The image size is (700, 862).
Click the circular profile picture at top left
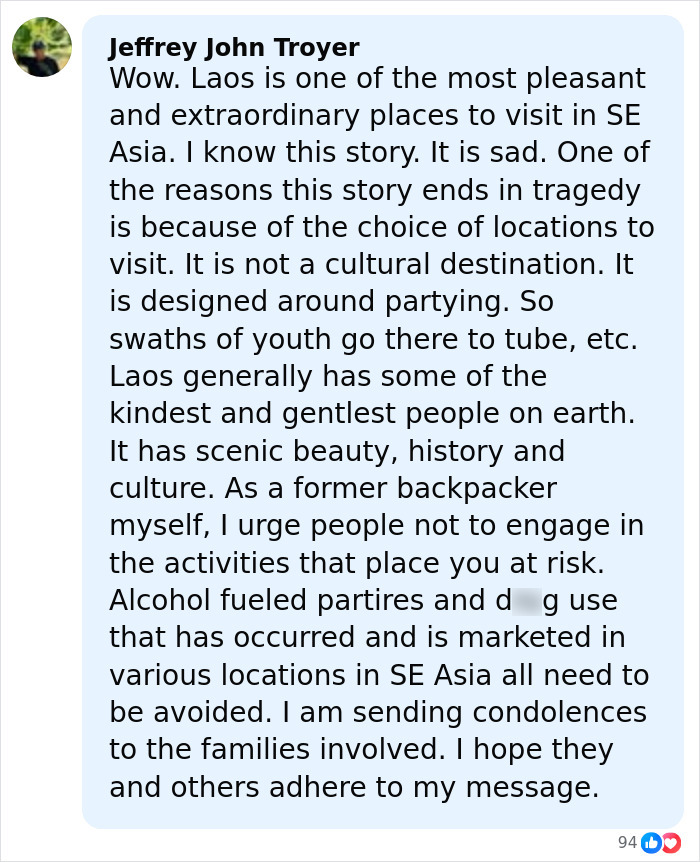click(x=42, y=46)
